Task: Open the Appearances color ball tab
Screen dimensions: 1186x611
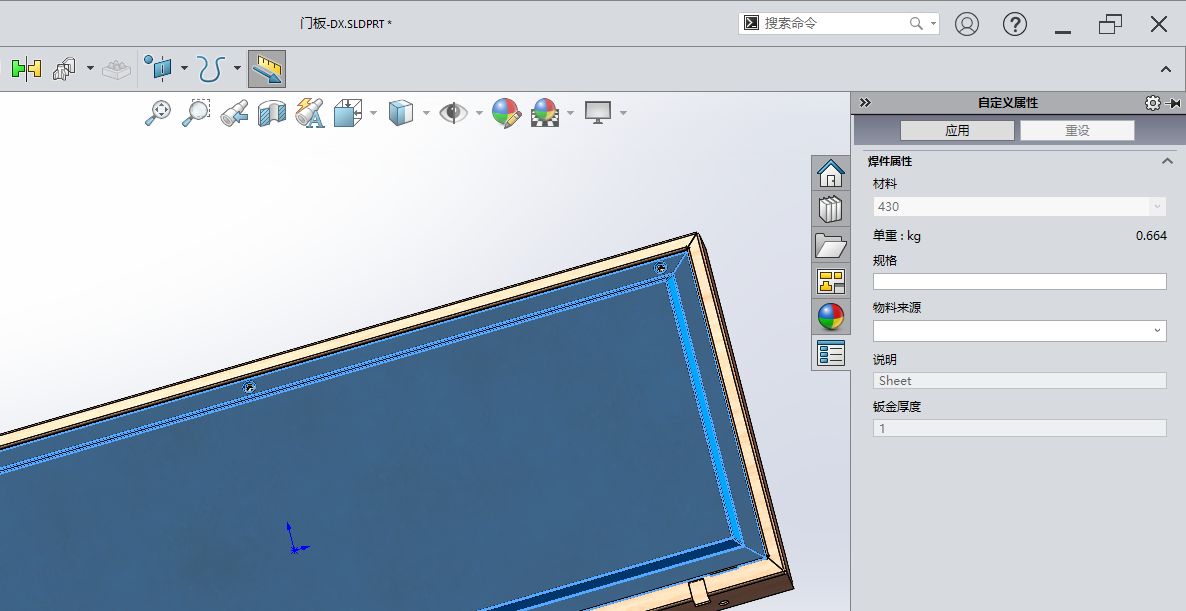Action: pos(831,317)
